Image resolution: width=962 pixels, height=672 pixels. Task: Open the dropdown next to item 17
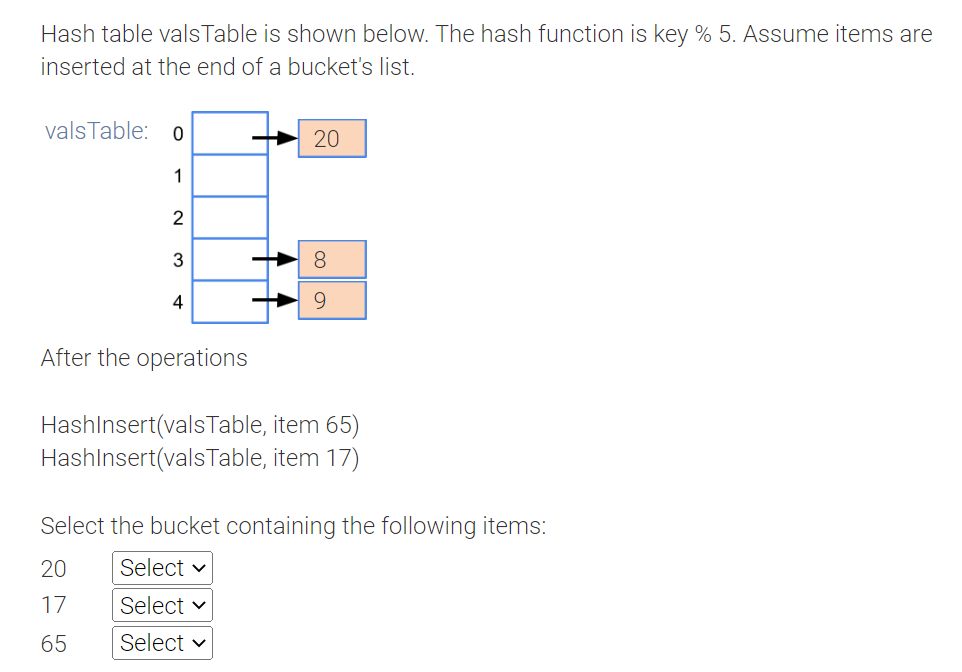point(161,605)
